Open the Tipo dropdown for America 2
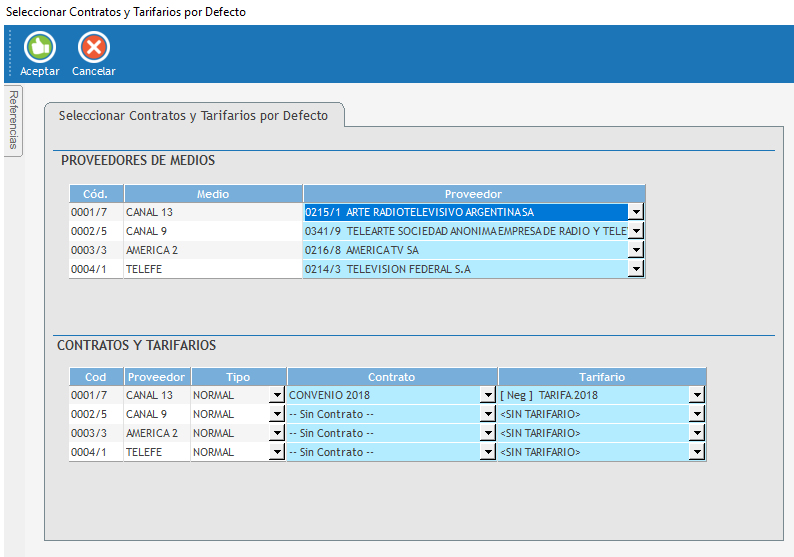The height and width of the screenshot is (557, 794). pyautogui.click(x=277, y=433)
